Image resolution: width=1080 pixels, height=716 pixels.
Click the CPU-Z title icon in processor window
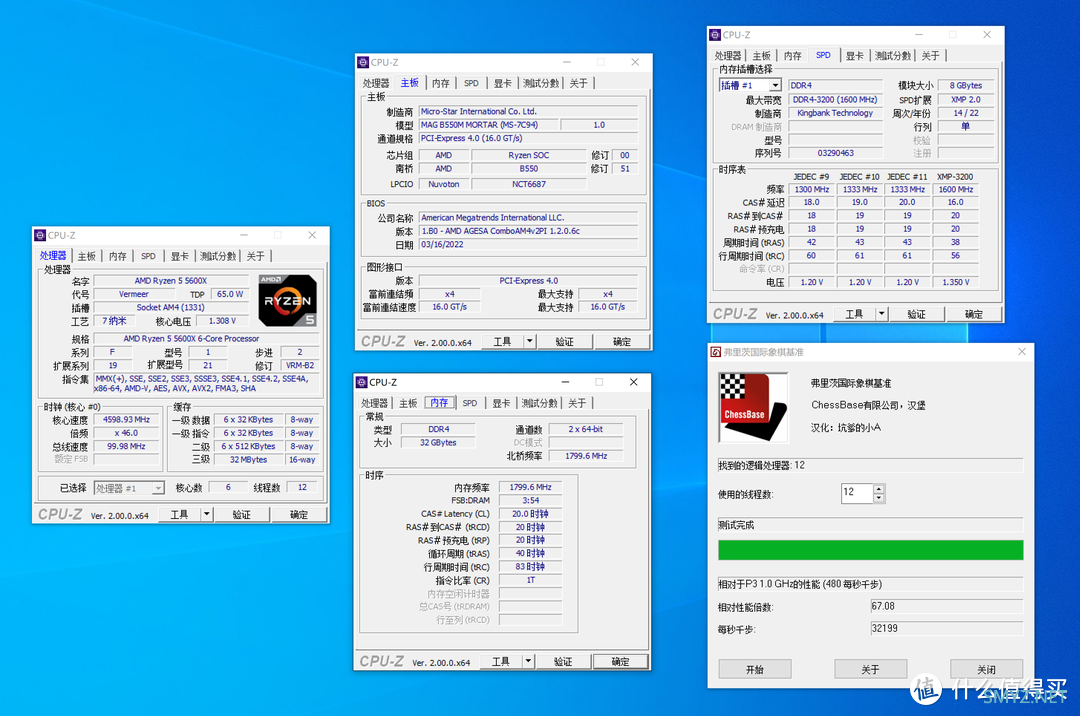point(40,235)
